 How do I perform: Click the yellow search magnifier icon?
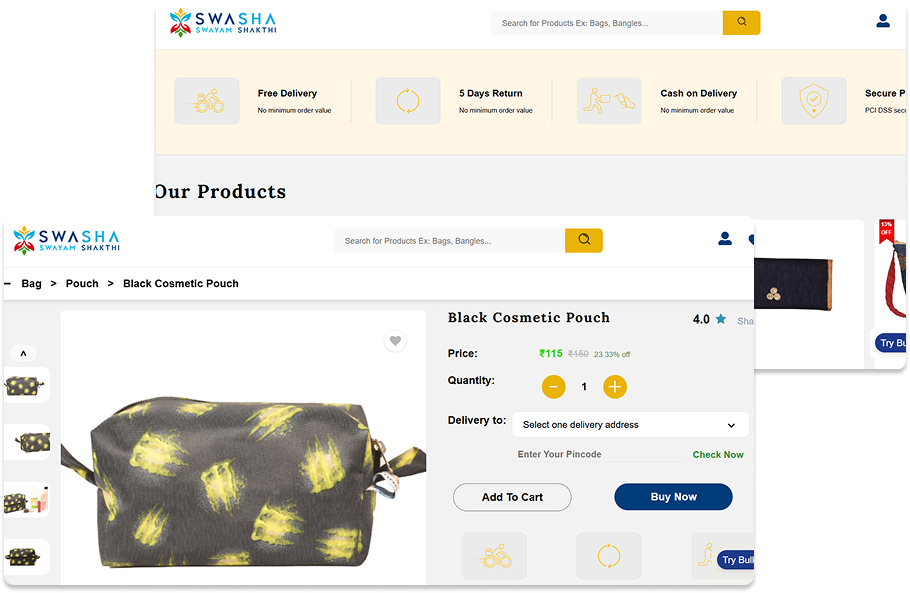[584, 240]
